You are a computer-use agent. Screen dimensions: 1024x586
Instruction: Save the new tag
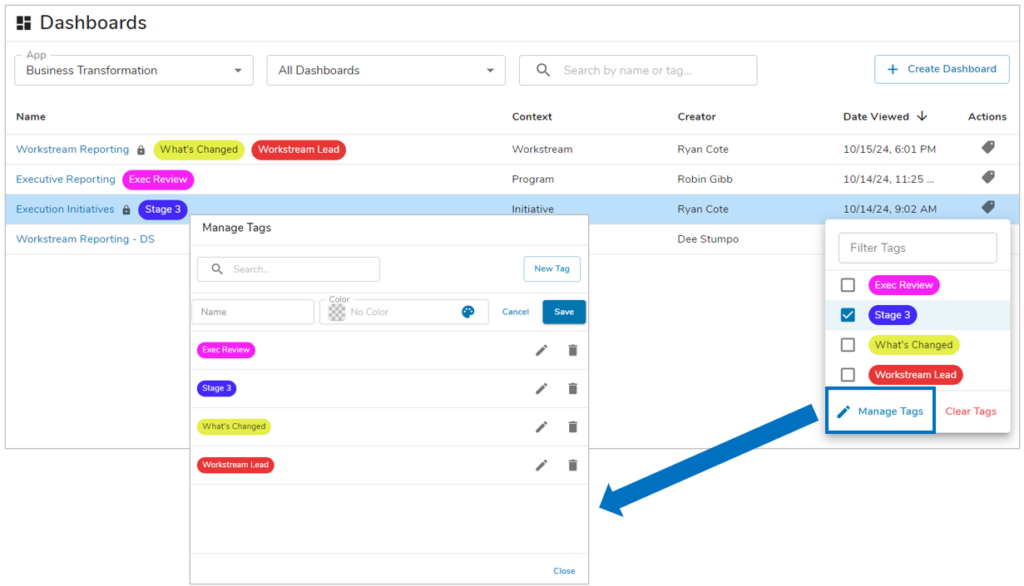[x=564, y=312]
